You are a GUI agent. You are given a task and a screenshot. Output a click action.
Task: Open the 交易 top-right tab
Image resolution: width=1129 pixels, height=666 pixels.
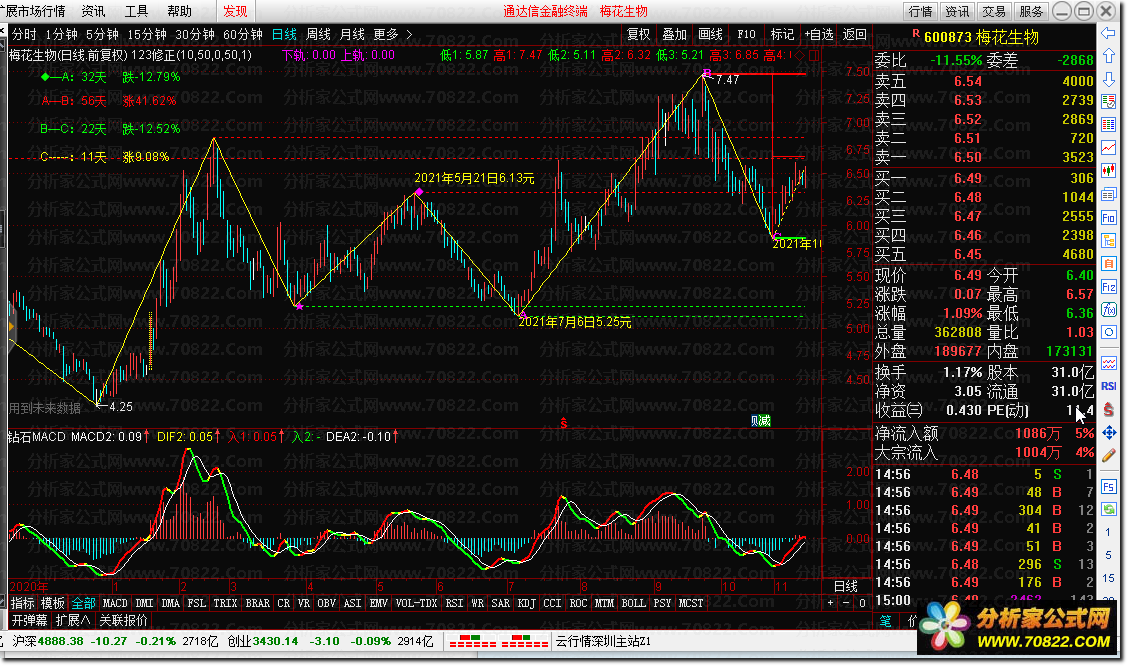pos(994,11)
